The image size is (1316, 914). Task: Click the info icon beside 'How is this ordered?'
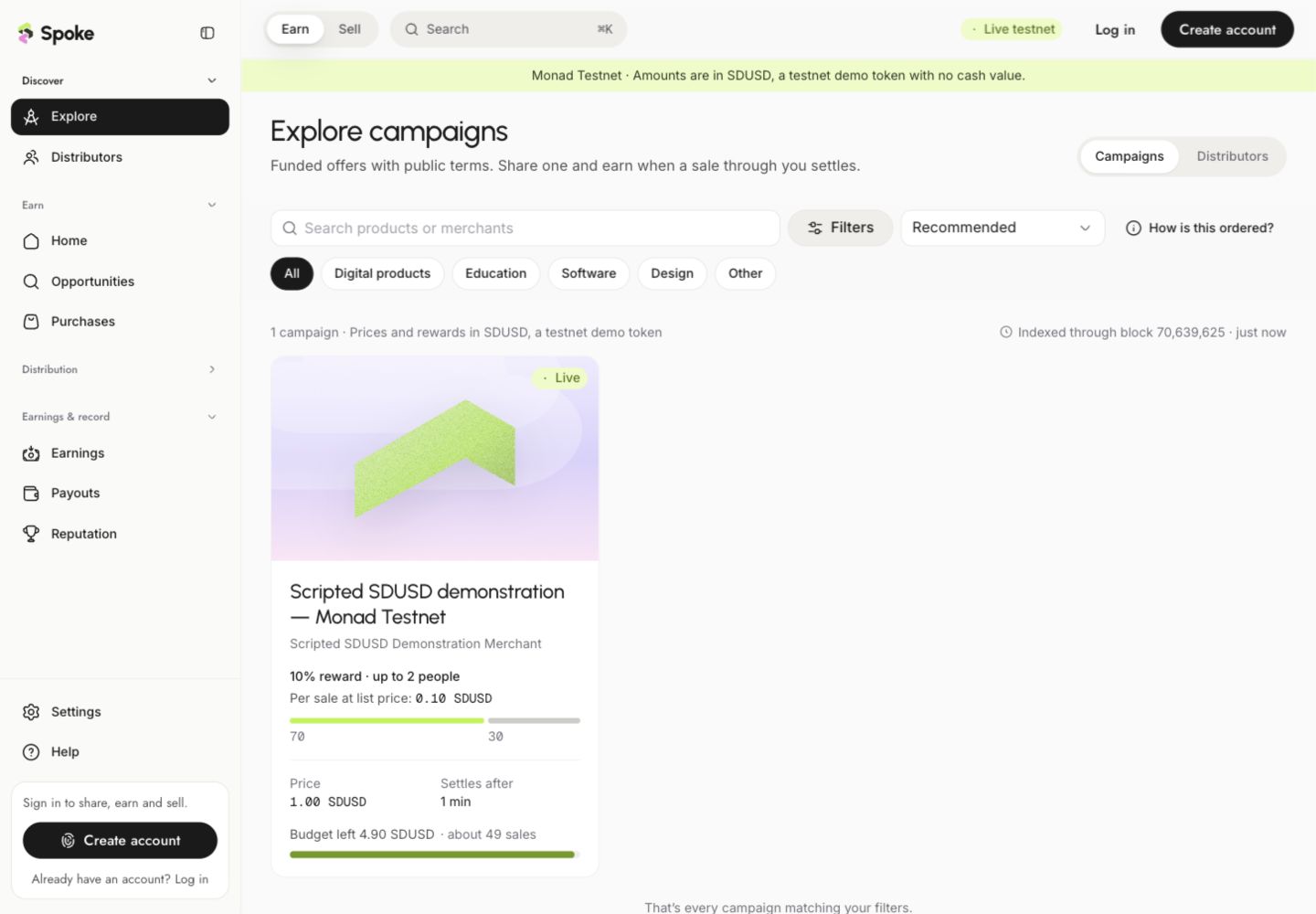[1133, 228]
